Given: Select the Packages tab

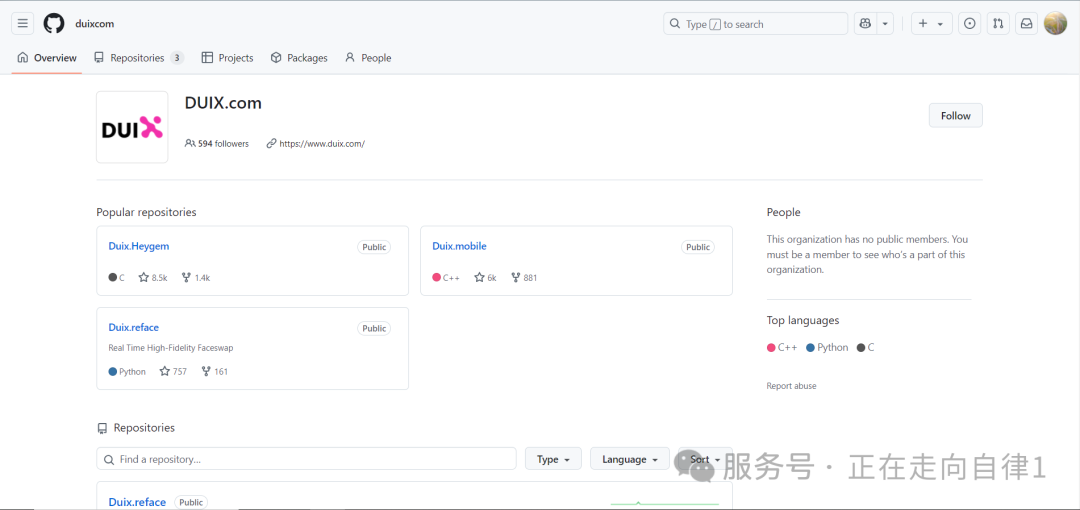Looking at the screenshot, I should click(x=299, y=58).
